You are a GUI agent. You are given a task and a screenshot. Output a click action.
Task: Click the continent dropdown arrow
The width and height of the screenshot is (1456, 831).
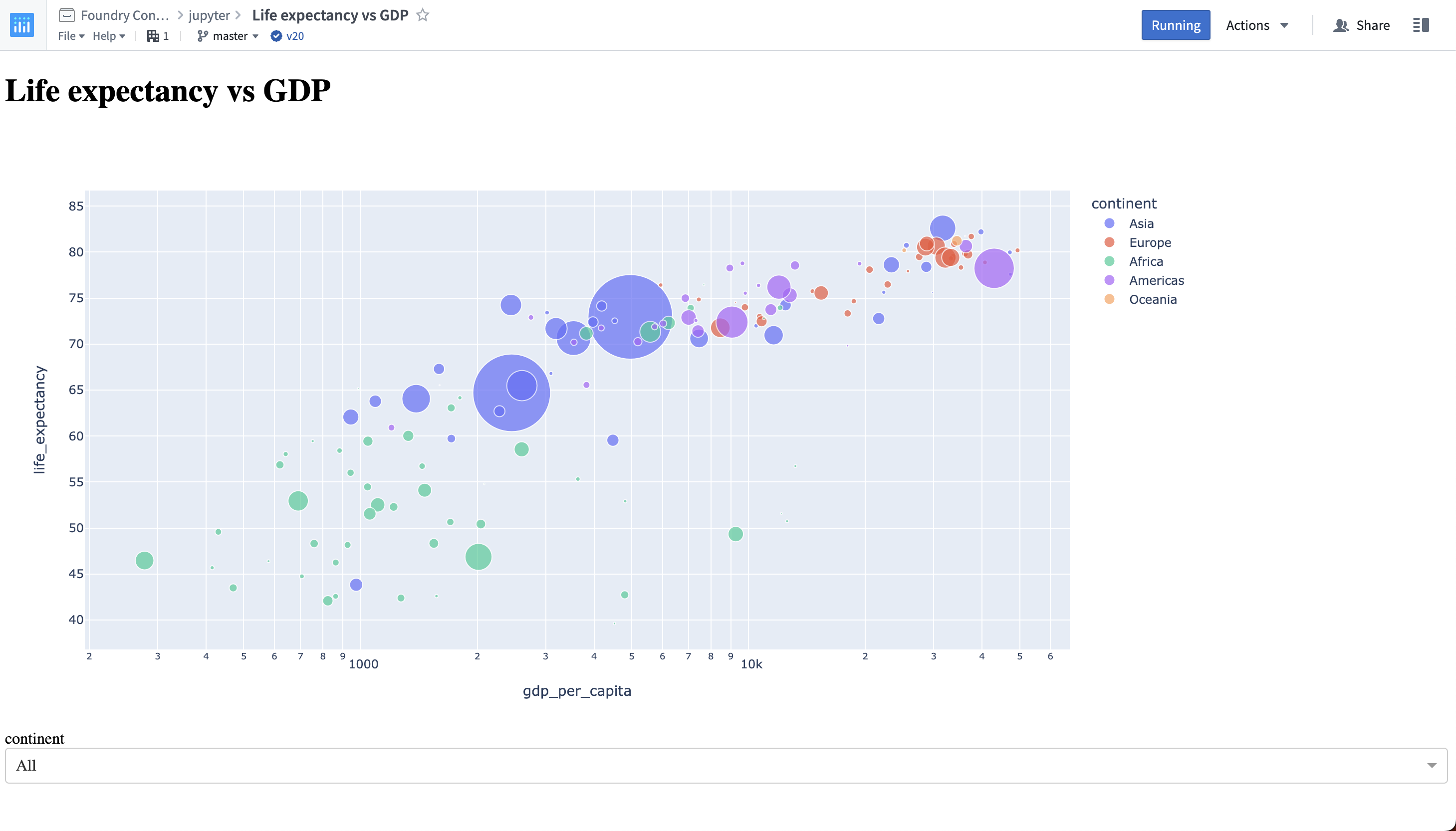point(1432,765)
